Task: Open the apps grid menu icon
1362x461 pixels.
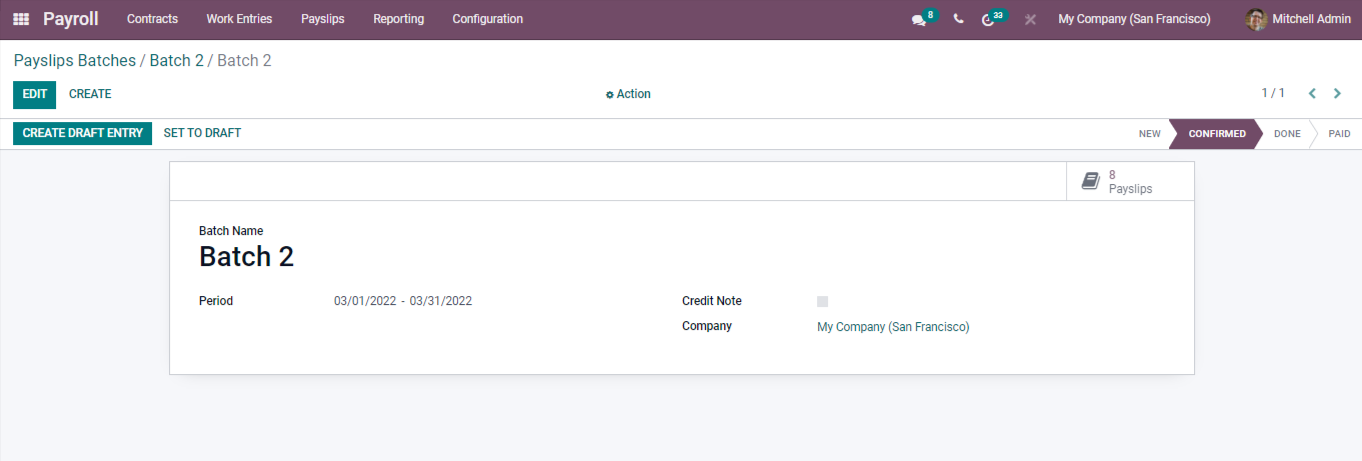Action: point(21,19)
